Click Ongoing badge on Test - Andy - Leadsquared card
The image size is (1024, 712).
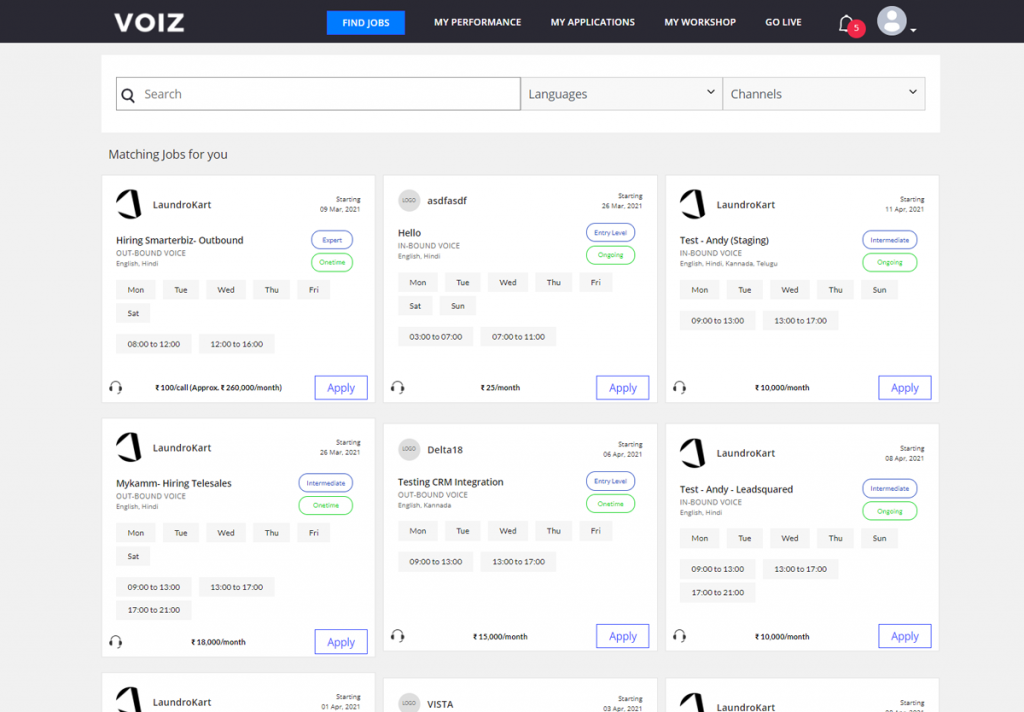click(x=889, y=511)
